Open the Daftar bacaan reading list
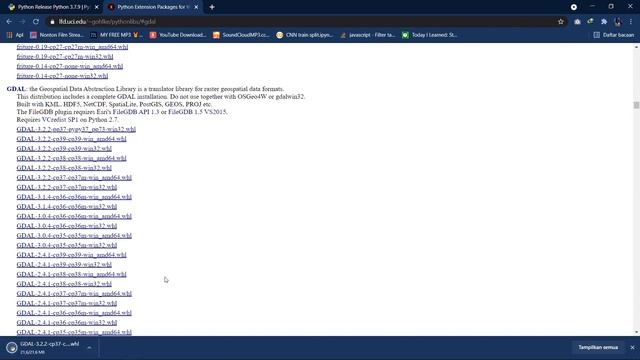 614,35
